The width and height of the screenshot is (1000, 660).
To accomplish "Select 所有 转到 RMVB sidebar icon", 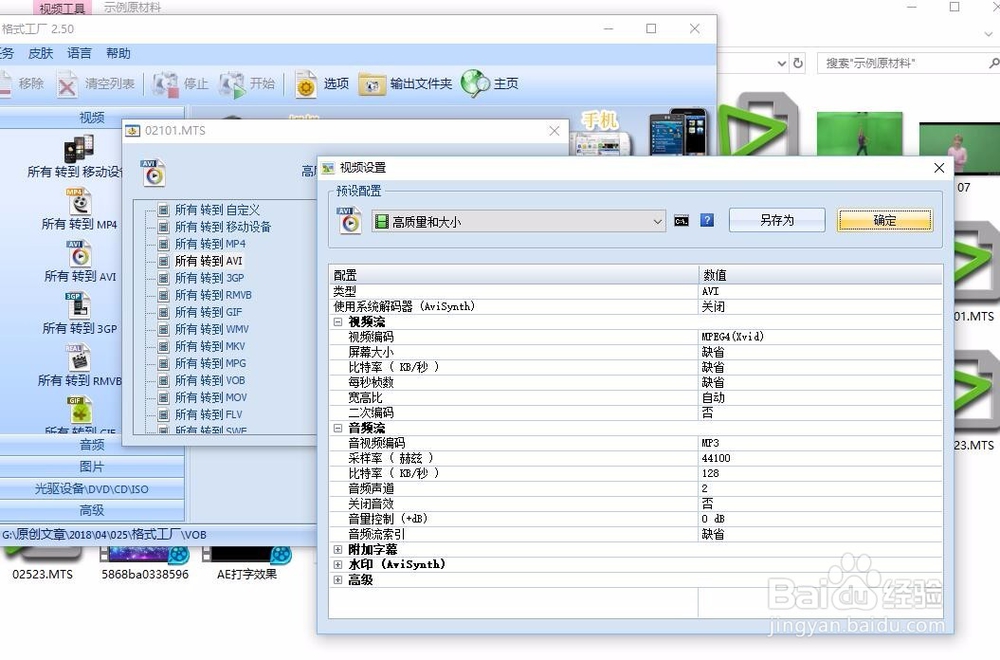I will [x=78, y=358].
